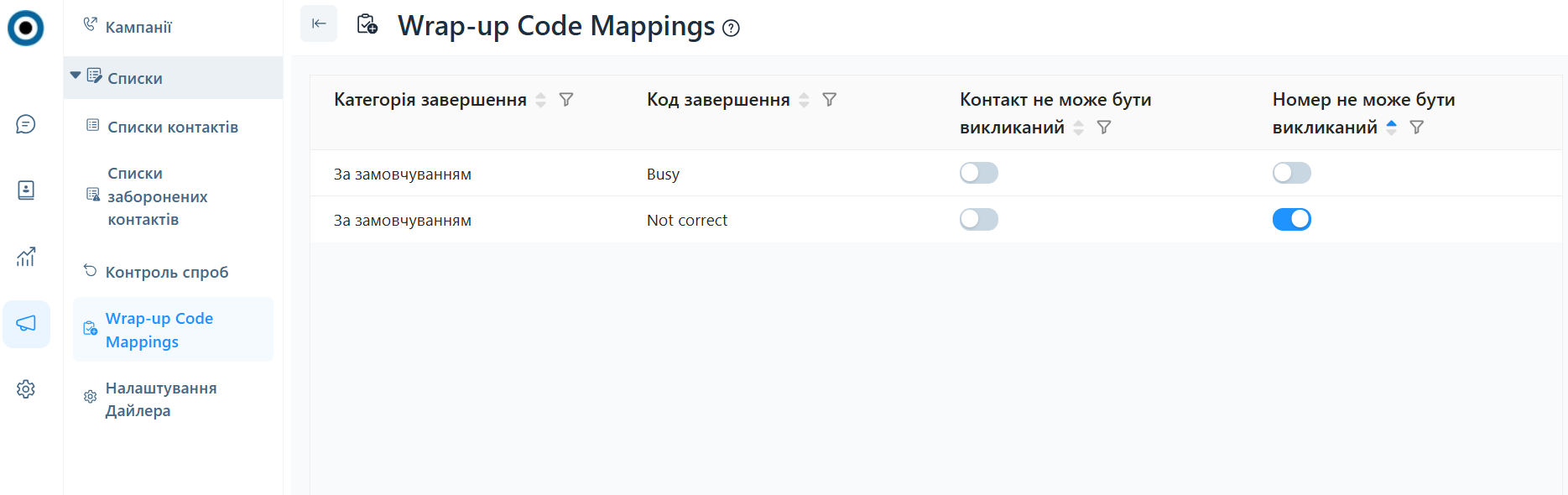Collapse the Списки menu section
Image resolution: width=1568 pixels, height=495 pixels.
[76, 77]
